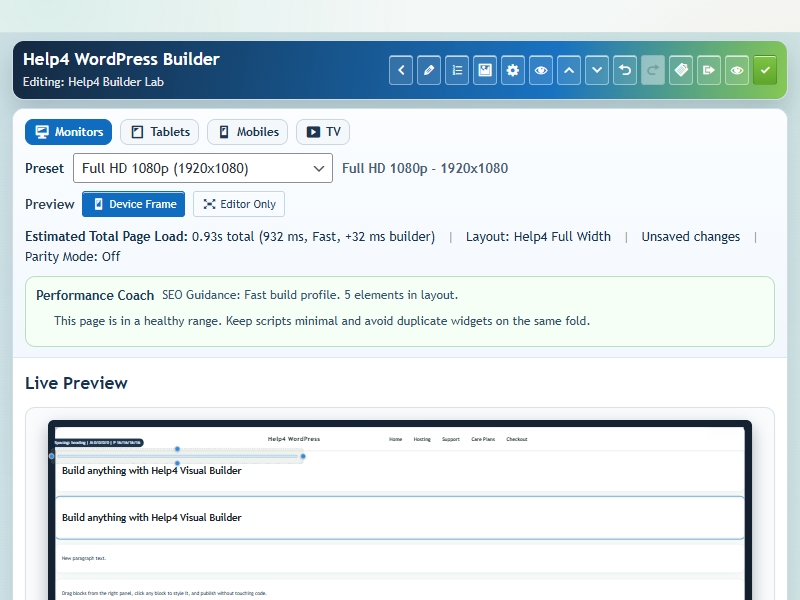Click the 'Performance Coach' heading
The height and width of the screenshot is (600, 800).
tap(95, 295)
